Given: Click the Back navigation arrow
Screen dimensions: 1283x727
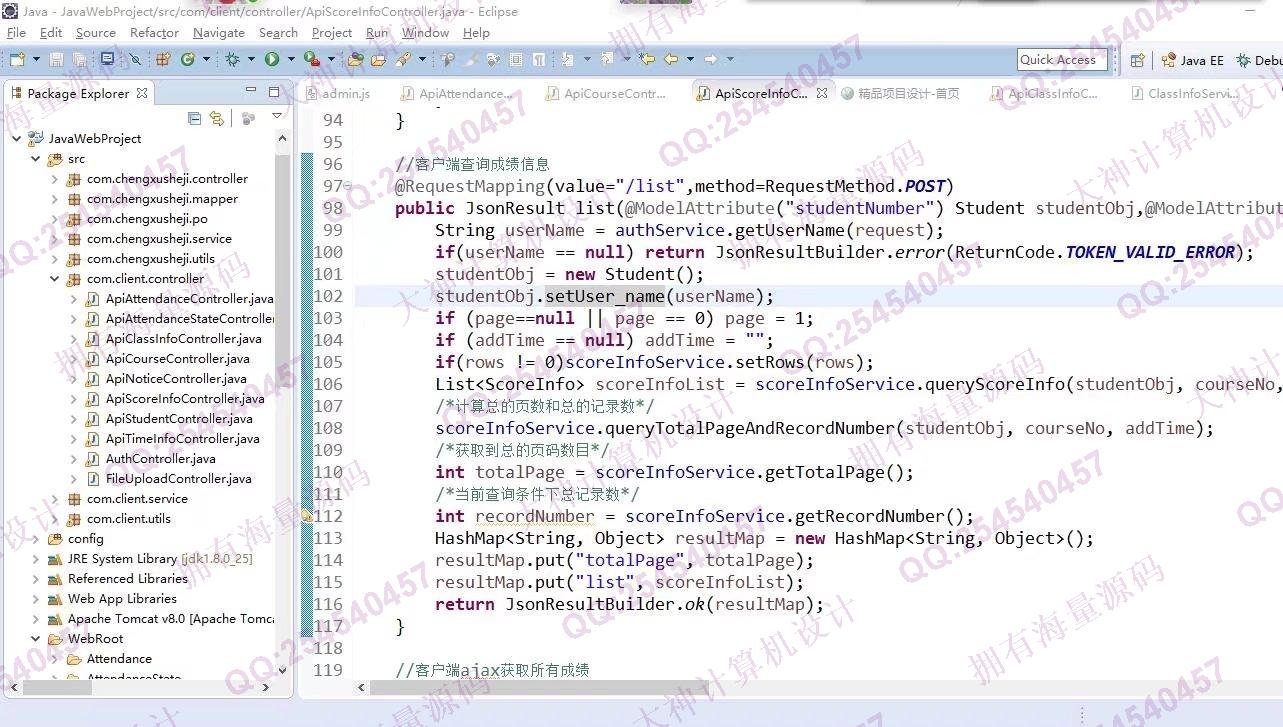Looking at the screenshot, I should (x=670, y=59).
